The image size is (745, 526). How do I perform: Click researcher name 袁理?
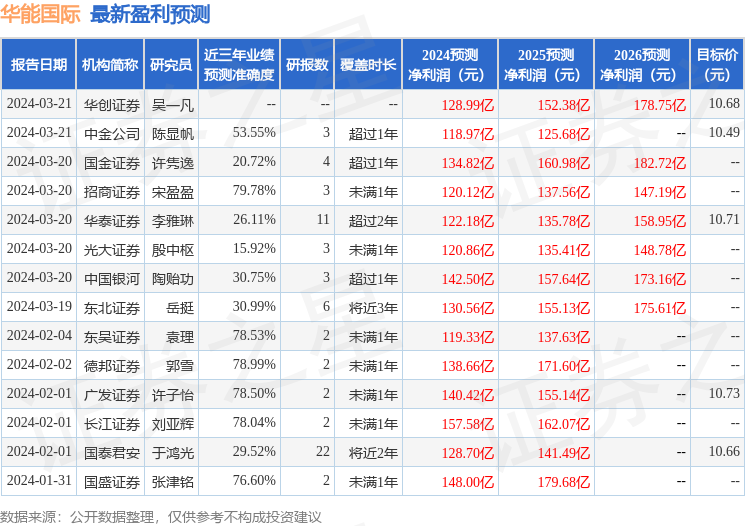180,337
